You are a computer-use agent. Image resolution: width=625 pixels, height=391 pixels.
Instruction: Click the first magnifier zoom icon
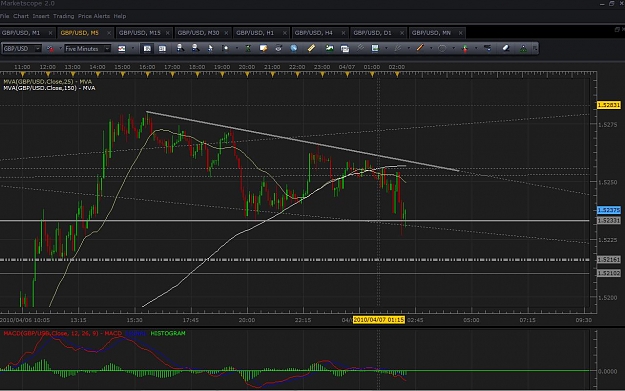180,48
